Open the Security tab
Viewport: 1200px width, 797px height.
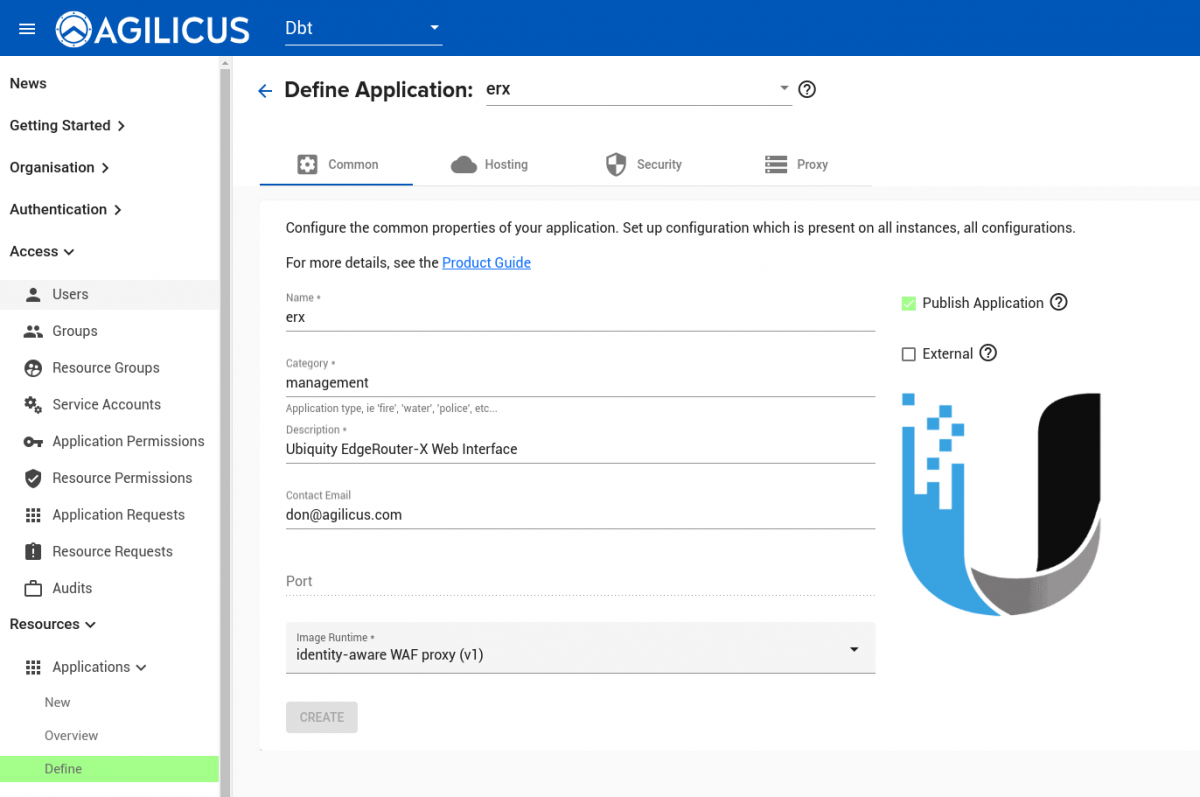(x=660, y=164)
